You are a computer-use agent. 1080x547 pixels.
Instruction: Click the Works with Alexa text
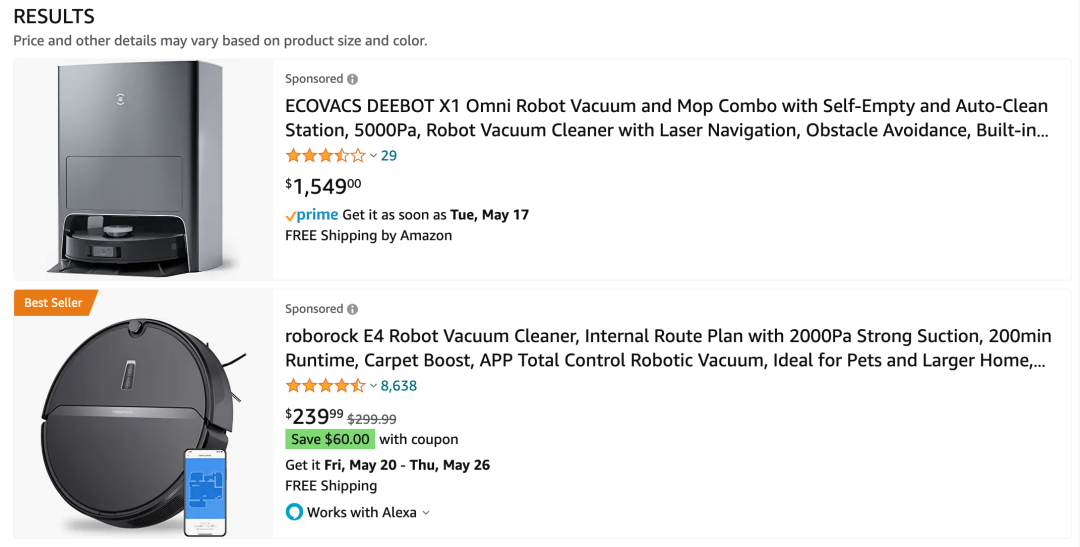pos(362,512)
